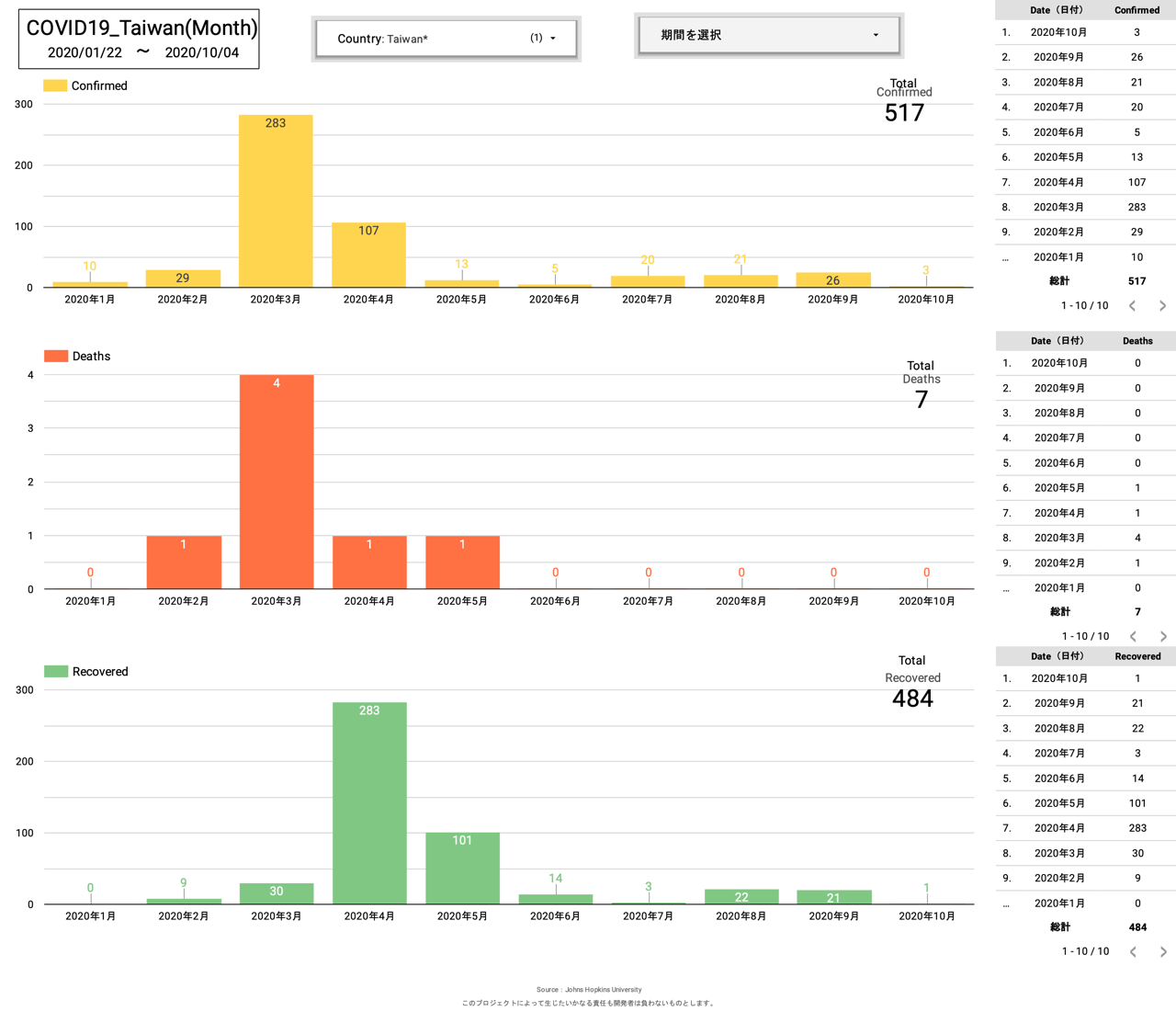Screen dimensions: 1176x1034
Task: Click next page arrow in Deaths table
Action: click(x=1163, y=636)
